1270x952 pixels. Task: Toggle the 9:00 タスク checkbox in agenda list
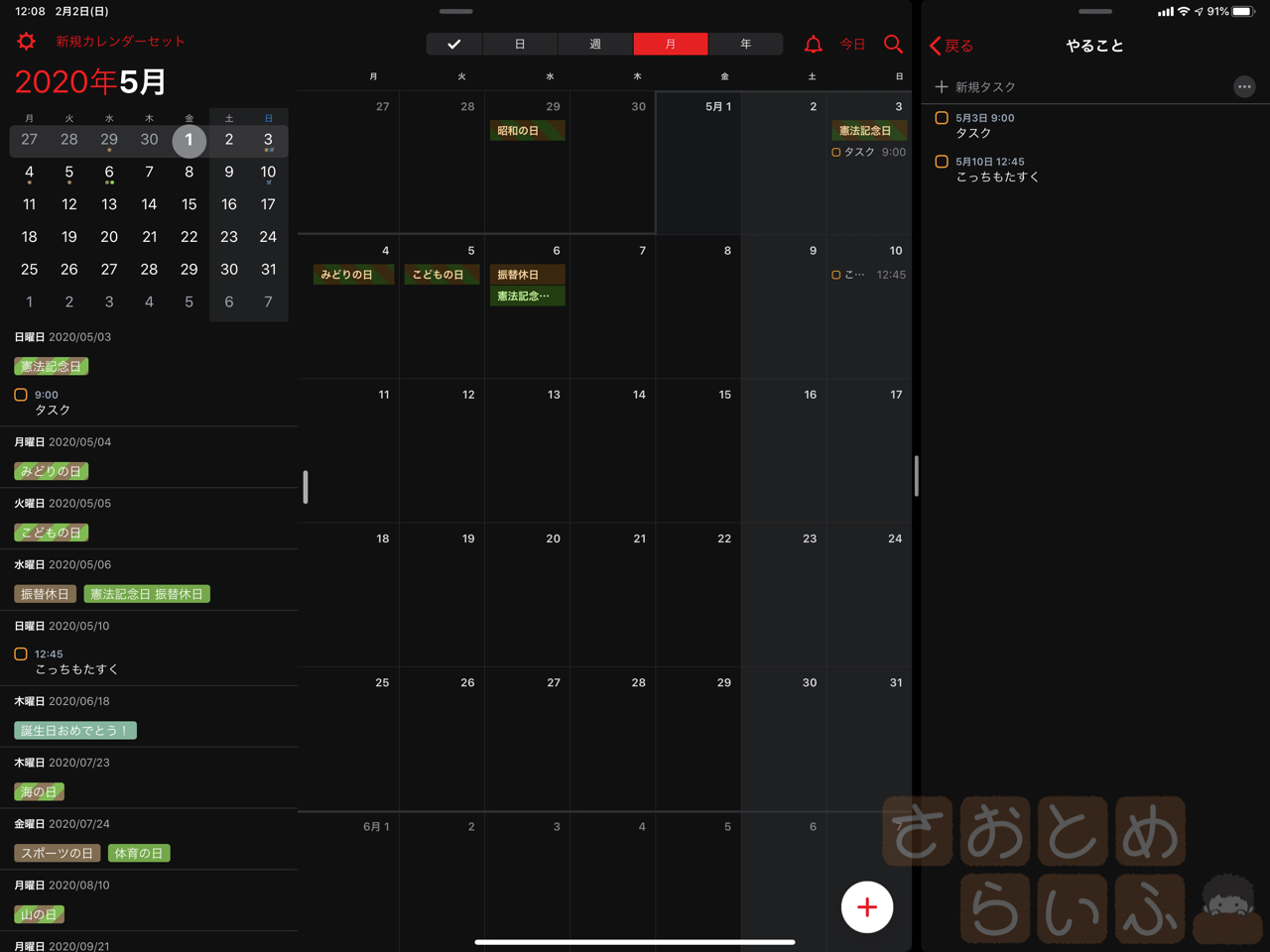(21, 395)
